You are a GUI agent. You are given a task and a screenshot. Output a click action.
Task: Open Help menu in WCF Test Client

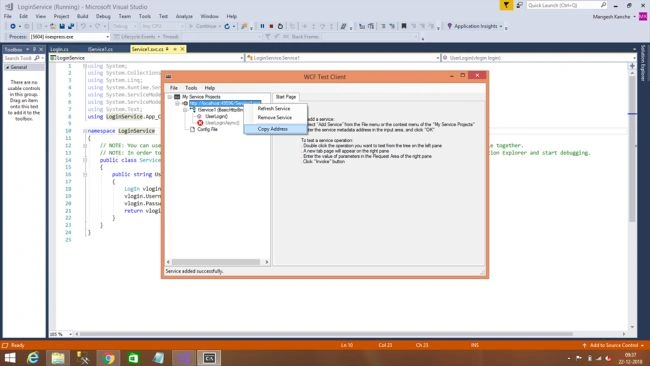pos(210,88)
